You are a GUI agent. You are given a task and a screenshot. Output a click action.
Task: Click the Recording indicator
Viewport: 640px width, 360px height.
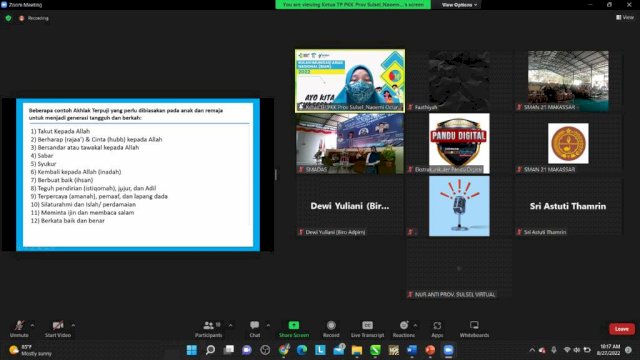(34, 18)
